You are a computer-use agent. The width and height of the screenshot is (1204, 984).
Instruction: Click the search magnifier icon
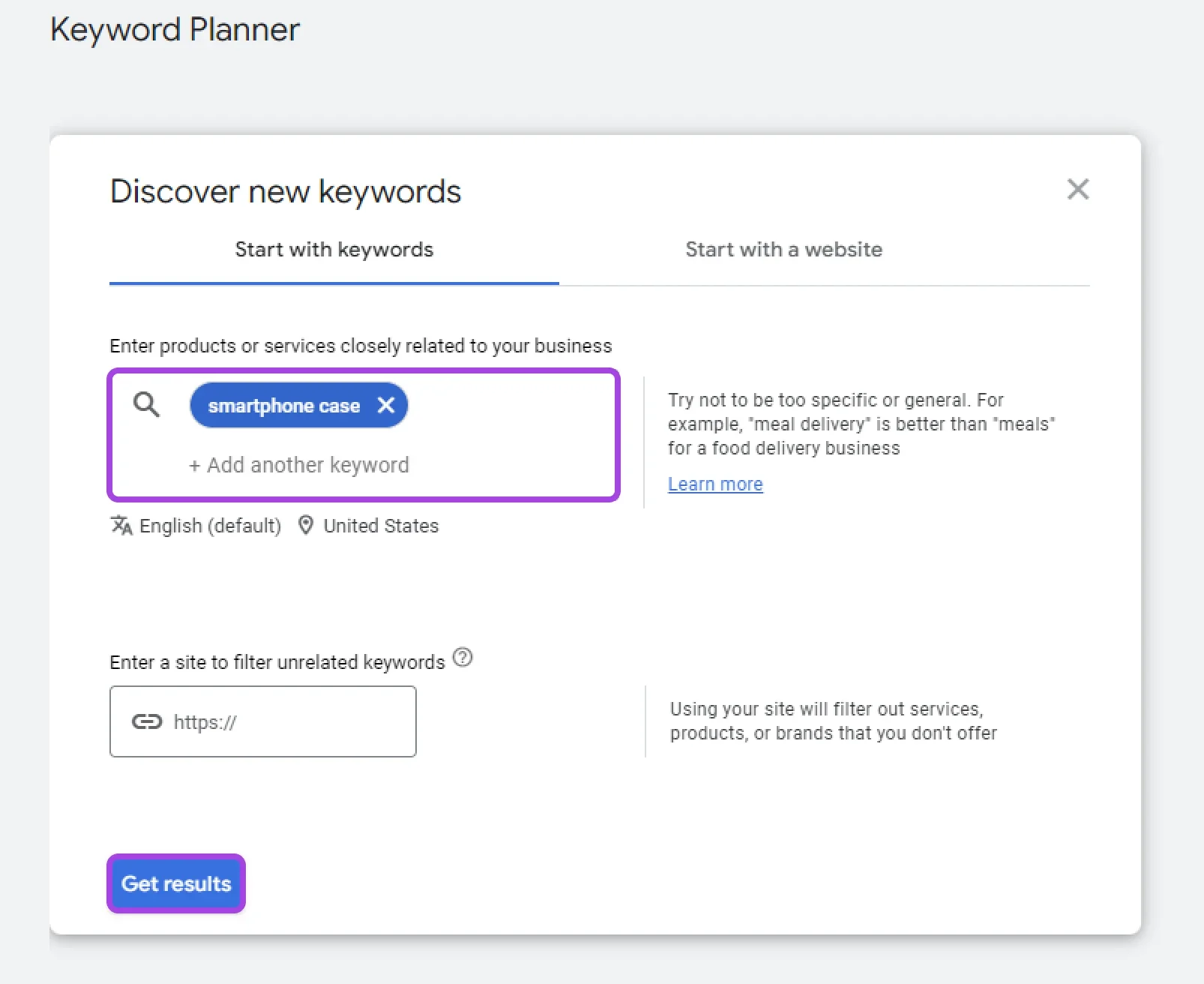[x=146, y=404]
